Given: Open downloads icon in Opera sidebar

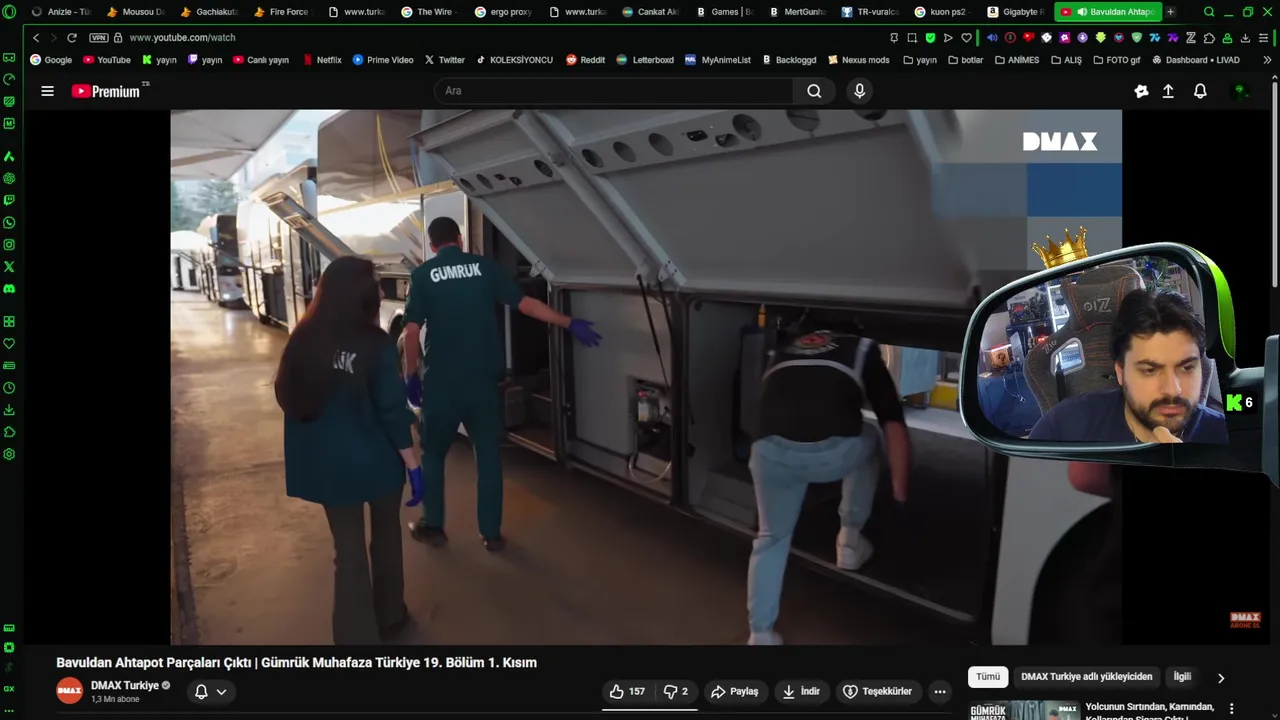Looking at the screenshot, I should point(9,410).
